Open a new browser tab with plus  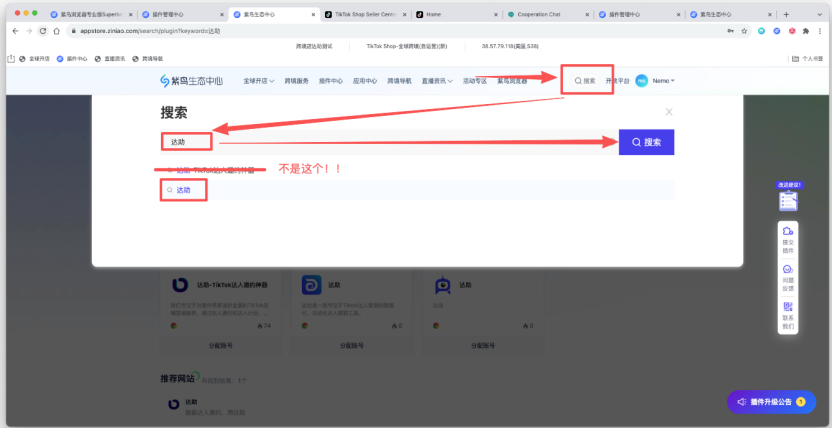pos(786,15)
